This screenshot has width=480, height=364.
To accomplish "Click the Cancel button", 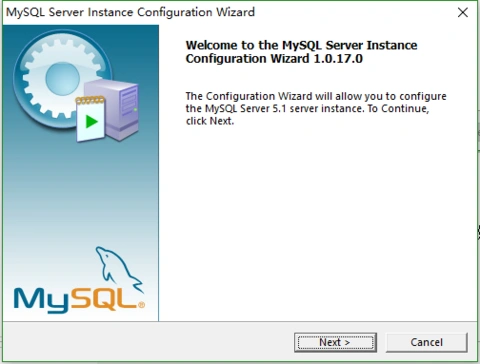I will pos(426,342).
